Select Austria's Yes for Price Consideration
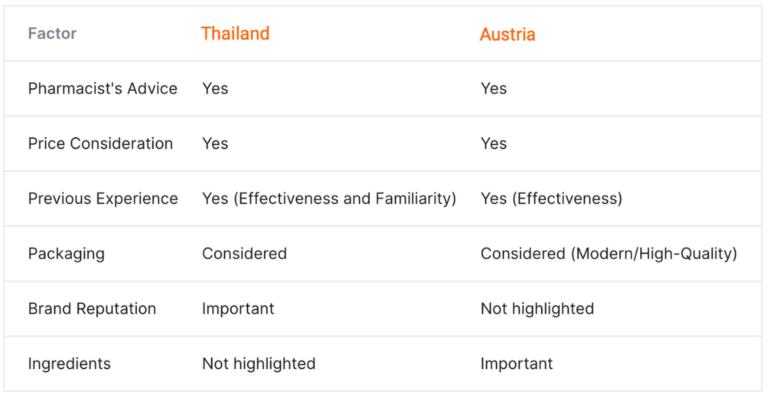The width and height of the screenshot is (768, 398). point(493,143)
